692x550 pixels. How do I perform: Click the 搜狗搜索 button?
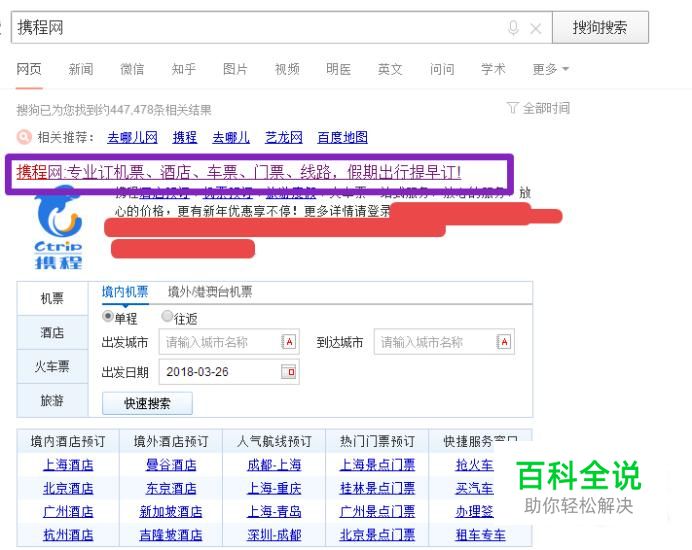(x=600, y=27)
